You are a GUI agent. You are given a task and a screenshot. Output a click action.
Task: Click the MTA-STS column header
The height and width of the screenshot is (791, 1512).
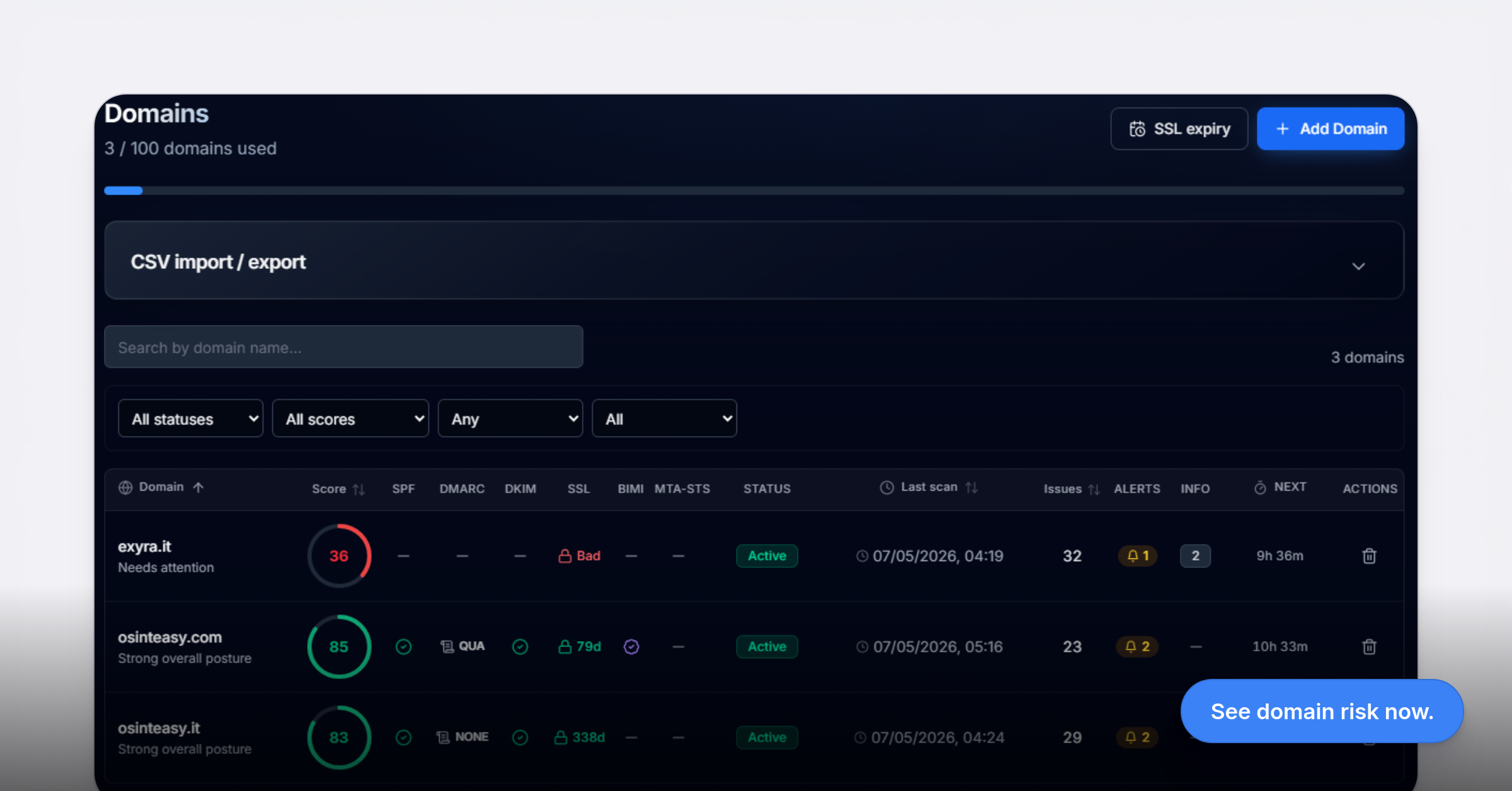[x=682, y=489]
